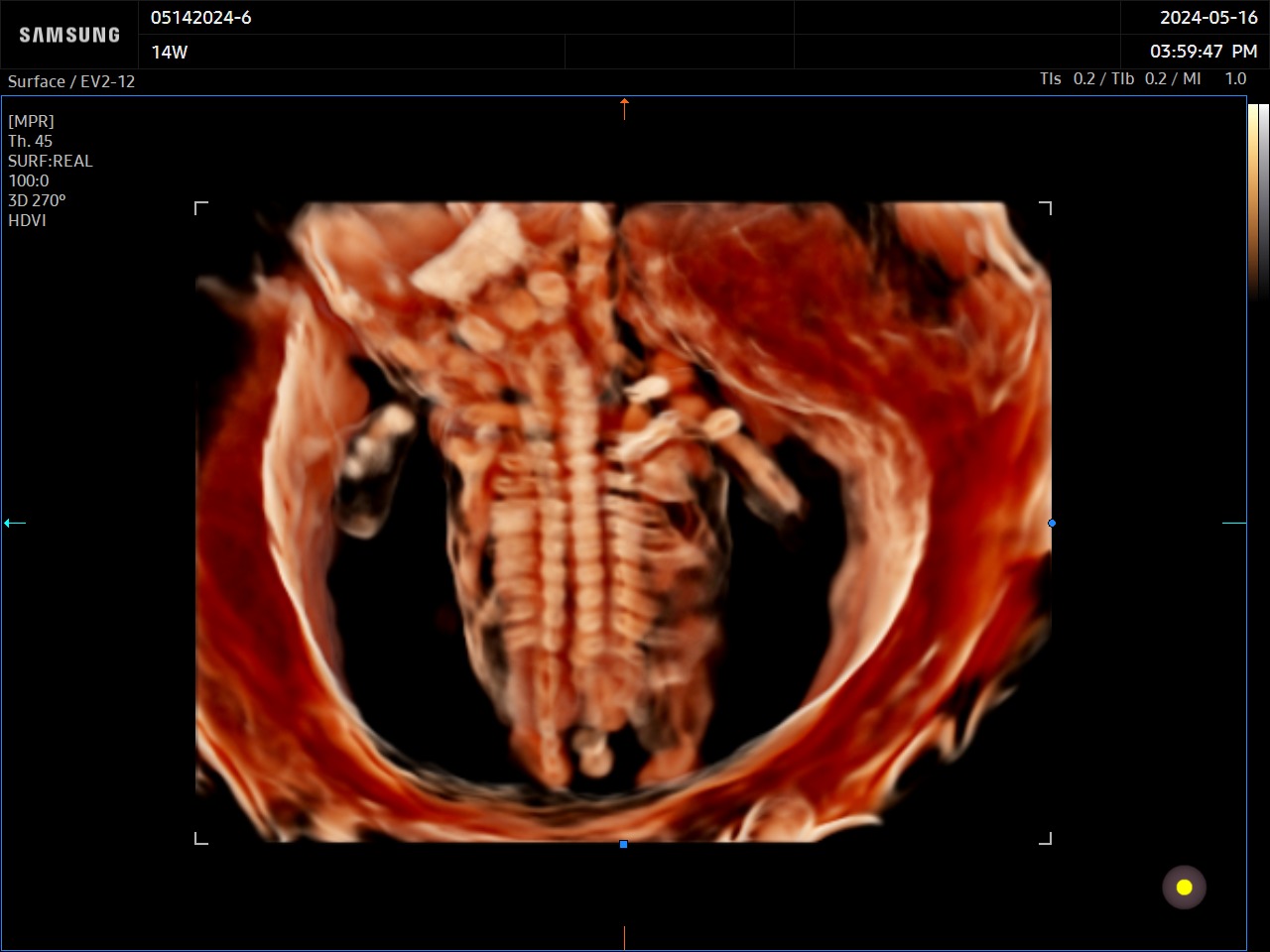Click the orange up arrow at top
This screenshot has width=1270, height=952.
624,108
